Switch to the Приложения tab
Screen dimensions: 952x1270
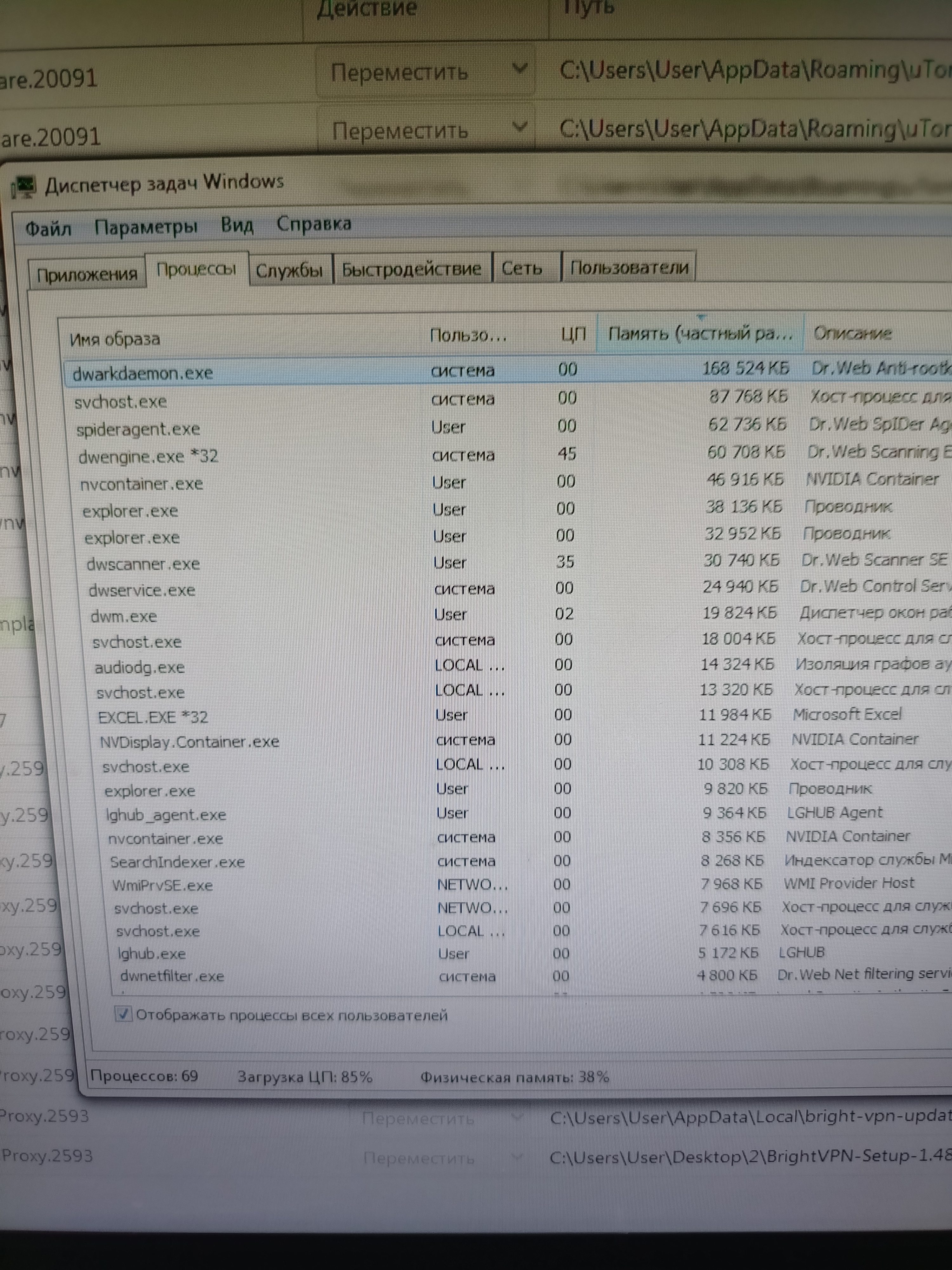click(x=87, y=274)
